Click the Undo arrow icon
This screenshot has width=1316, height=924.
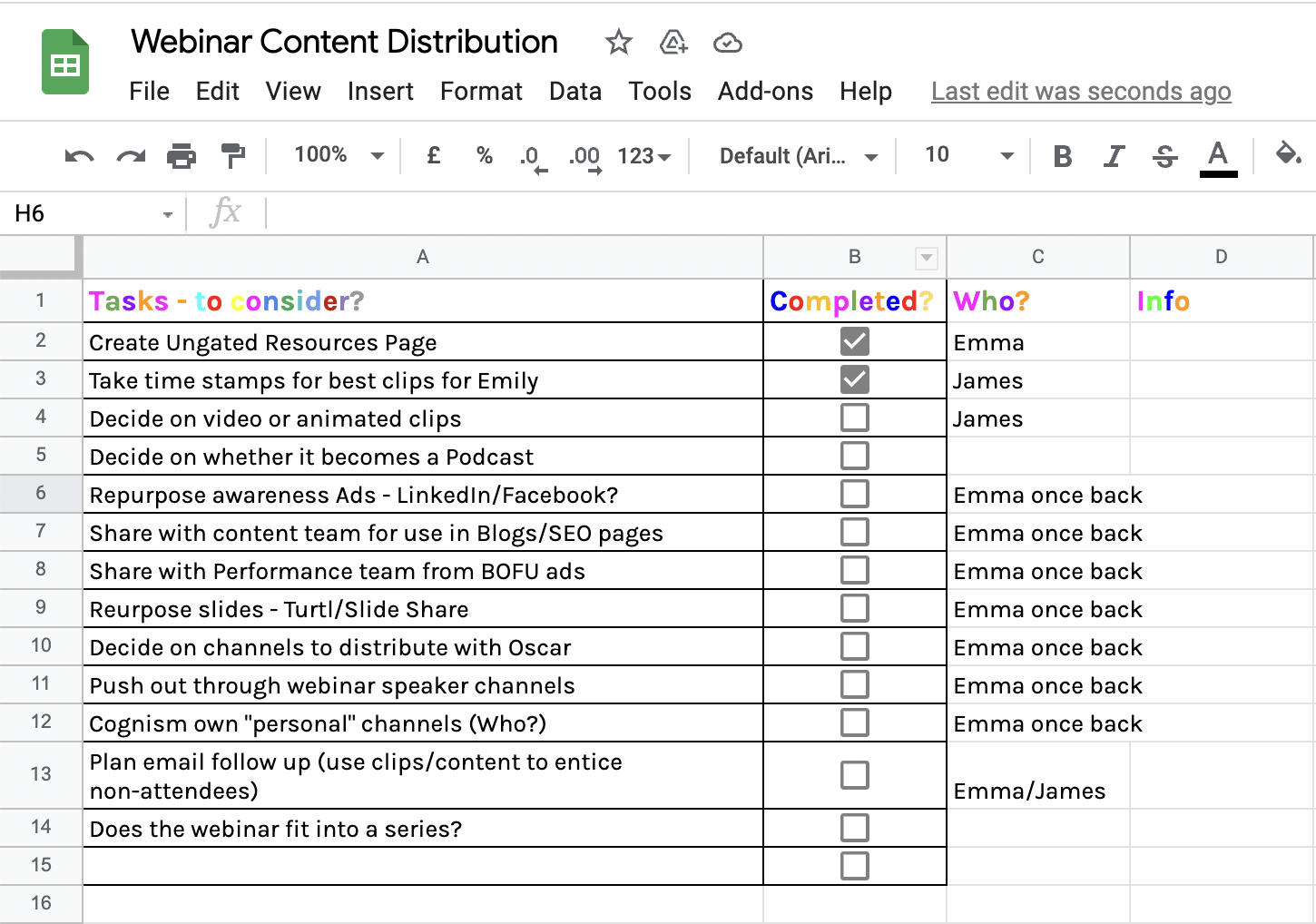click(x=80, y=156)
